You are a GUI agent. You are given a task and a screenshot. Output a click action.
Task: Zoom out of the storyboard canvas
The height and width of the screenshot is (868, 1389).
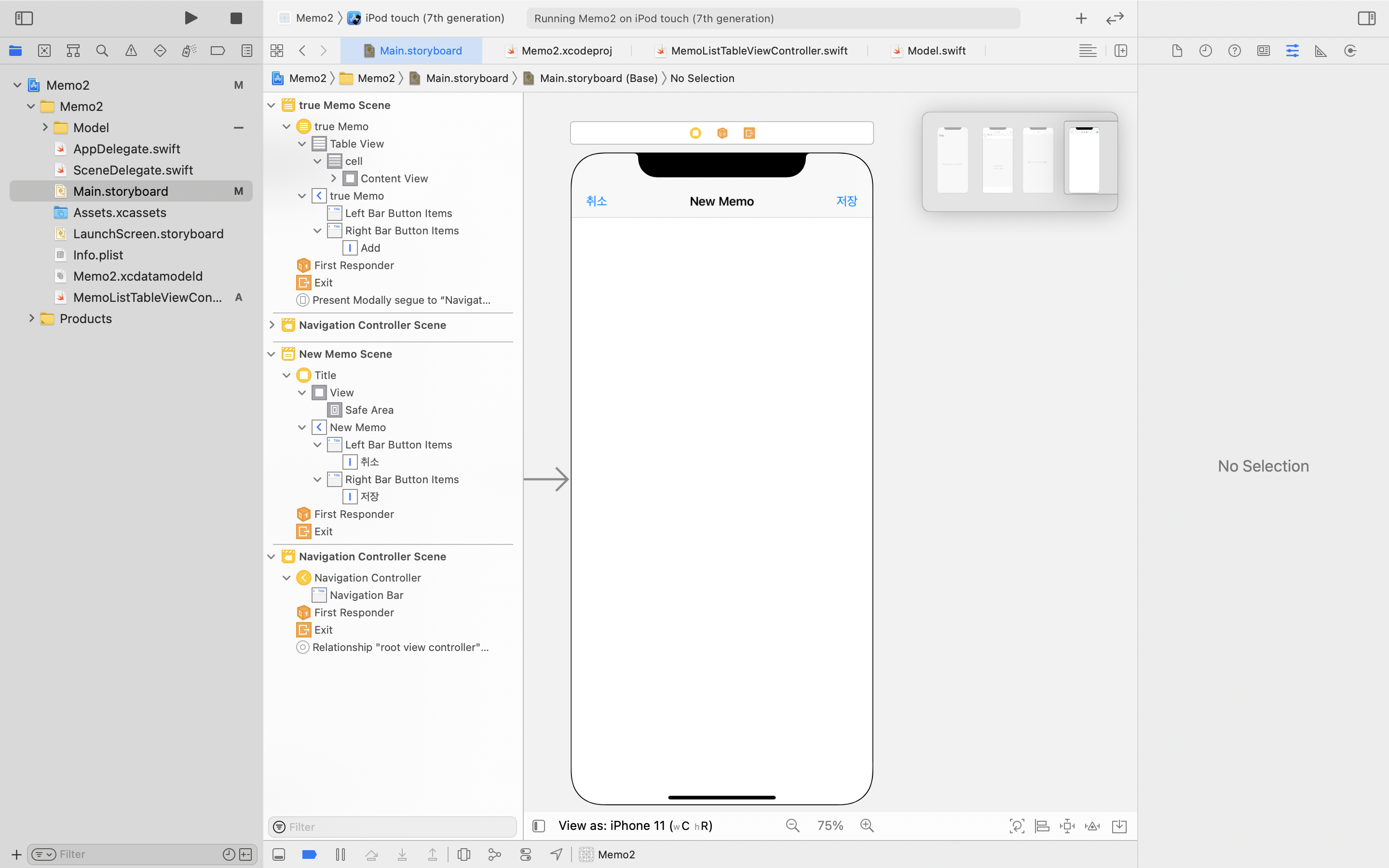793,826
